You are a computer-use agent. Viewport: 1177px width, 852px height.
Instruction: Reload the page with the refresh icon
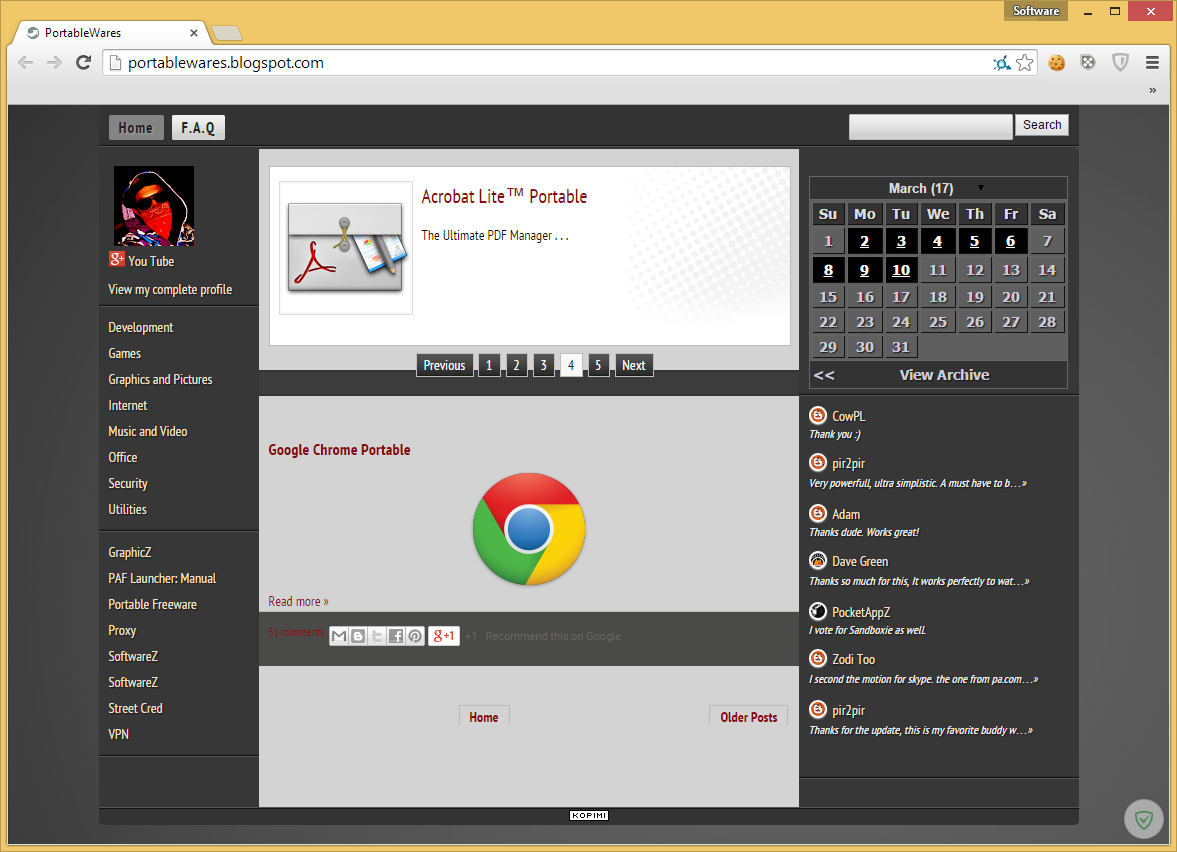83,62
